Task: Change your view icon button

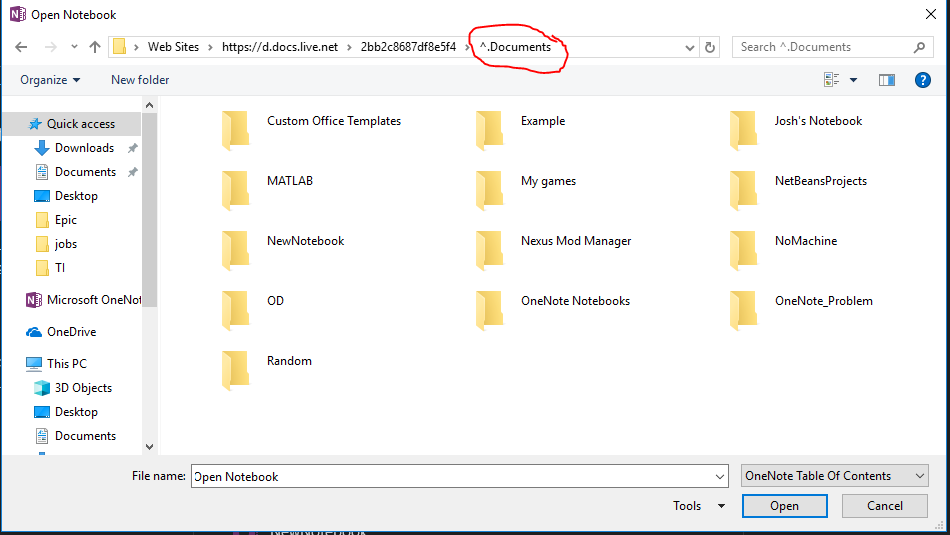Action: pos(831,80)
